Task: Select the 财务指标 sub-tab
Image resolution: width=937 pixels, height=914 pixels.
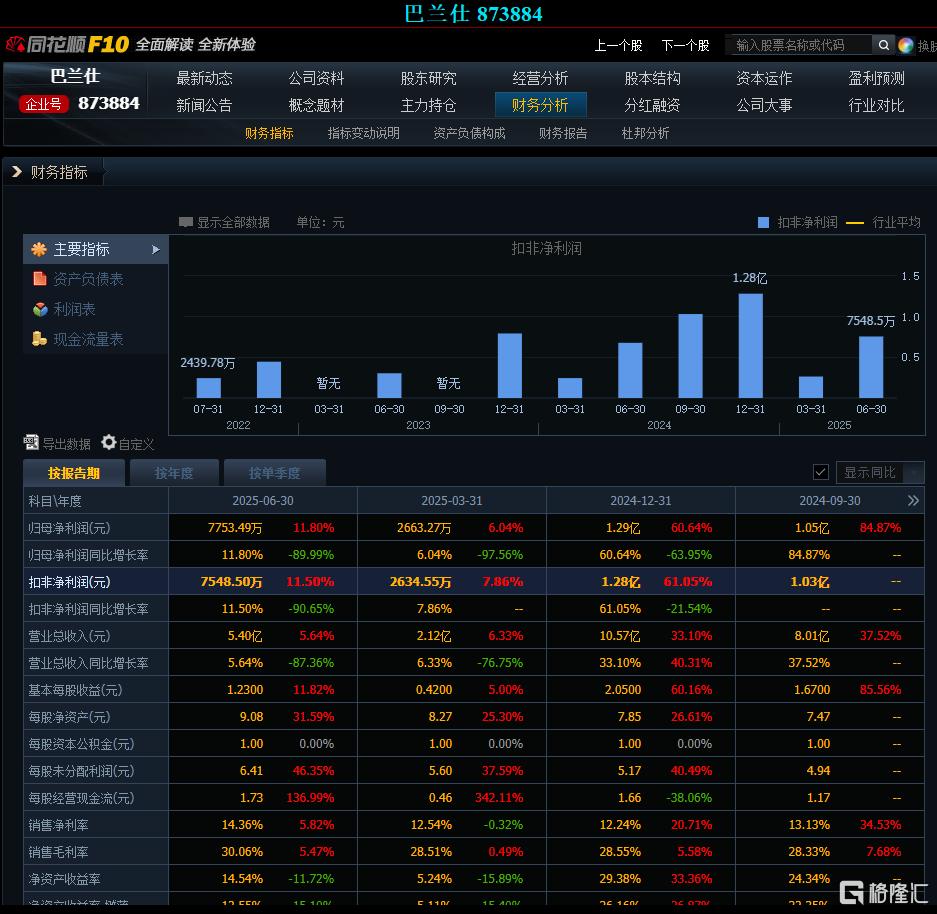Action: (x=269, y=133)
